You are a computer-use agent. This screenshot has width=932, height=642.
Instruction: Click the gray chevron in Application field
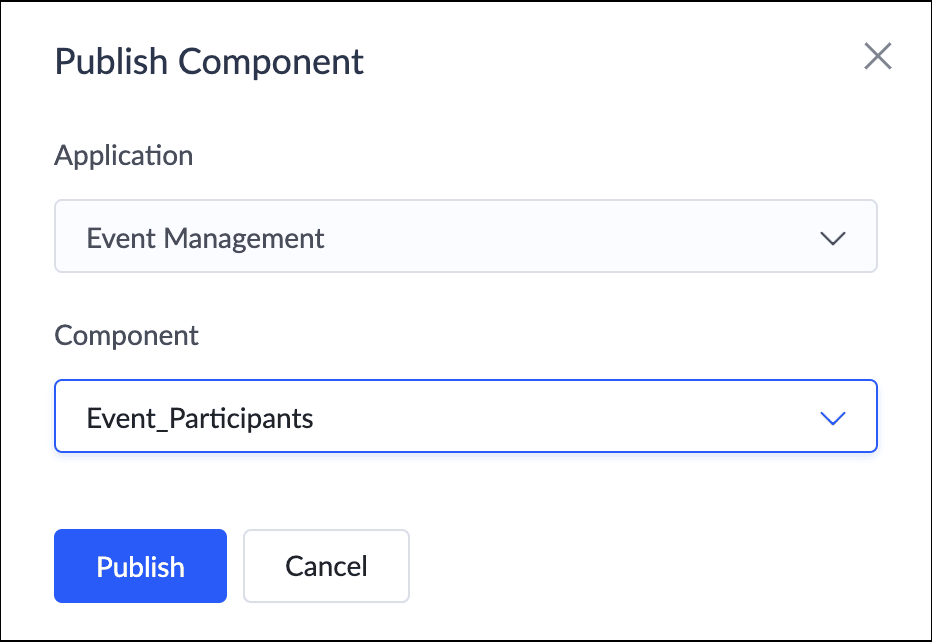(x=832, y=238)
